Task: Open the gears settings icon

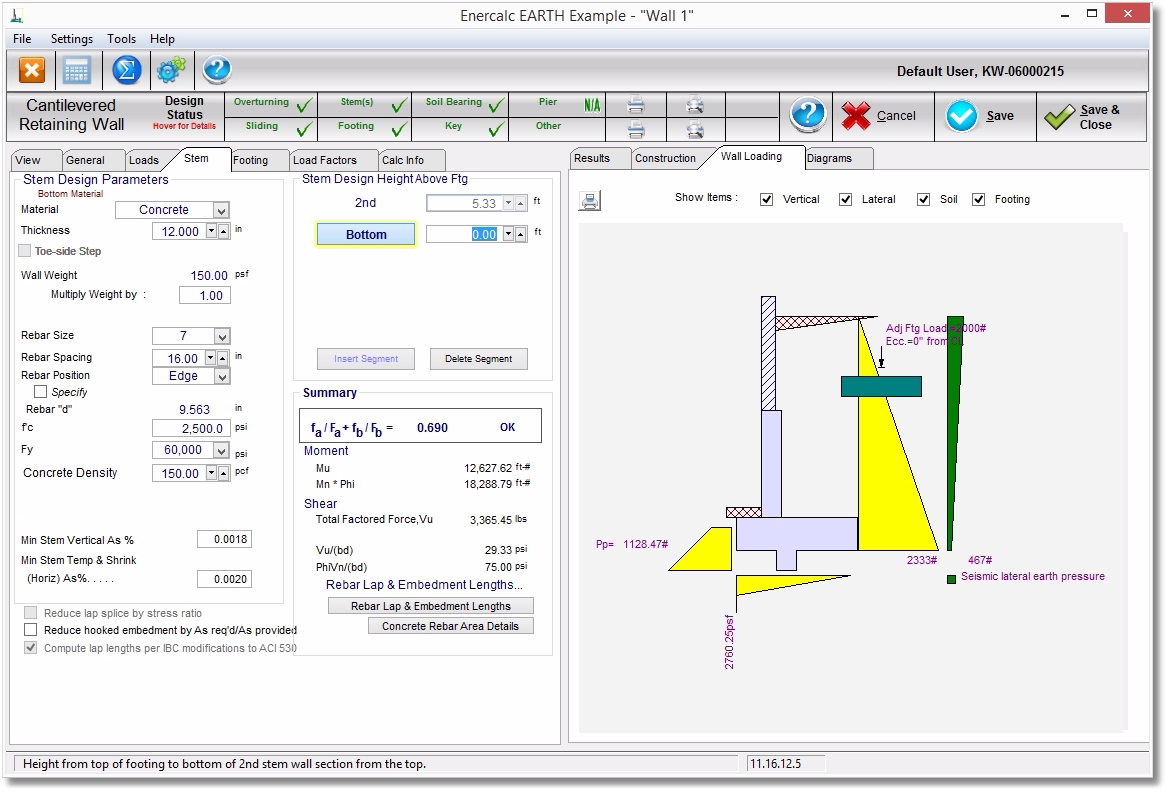Action: pos(171,70)
